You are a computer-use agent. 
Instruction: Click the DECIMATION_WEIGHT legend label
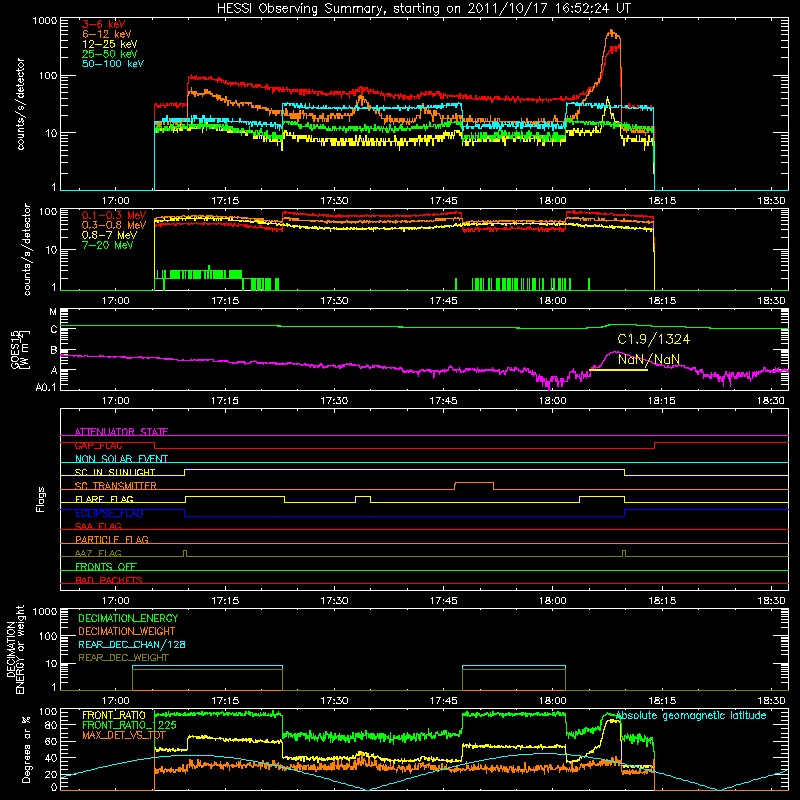[127, 631]
